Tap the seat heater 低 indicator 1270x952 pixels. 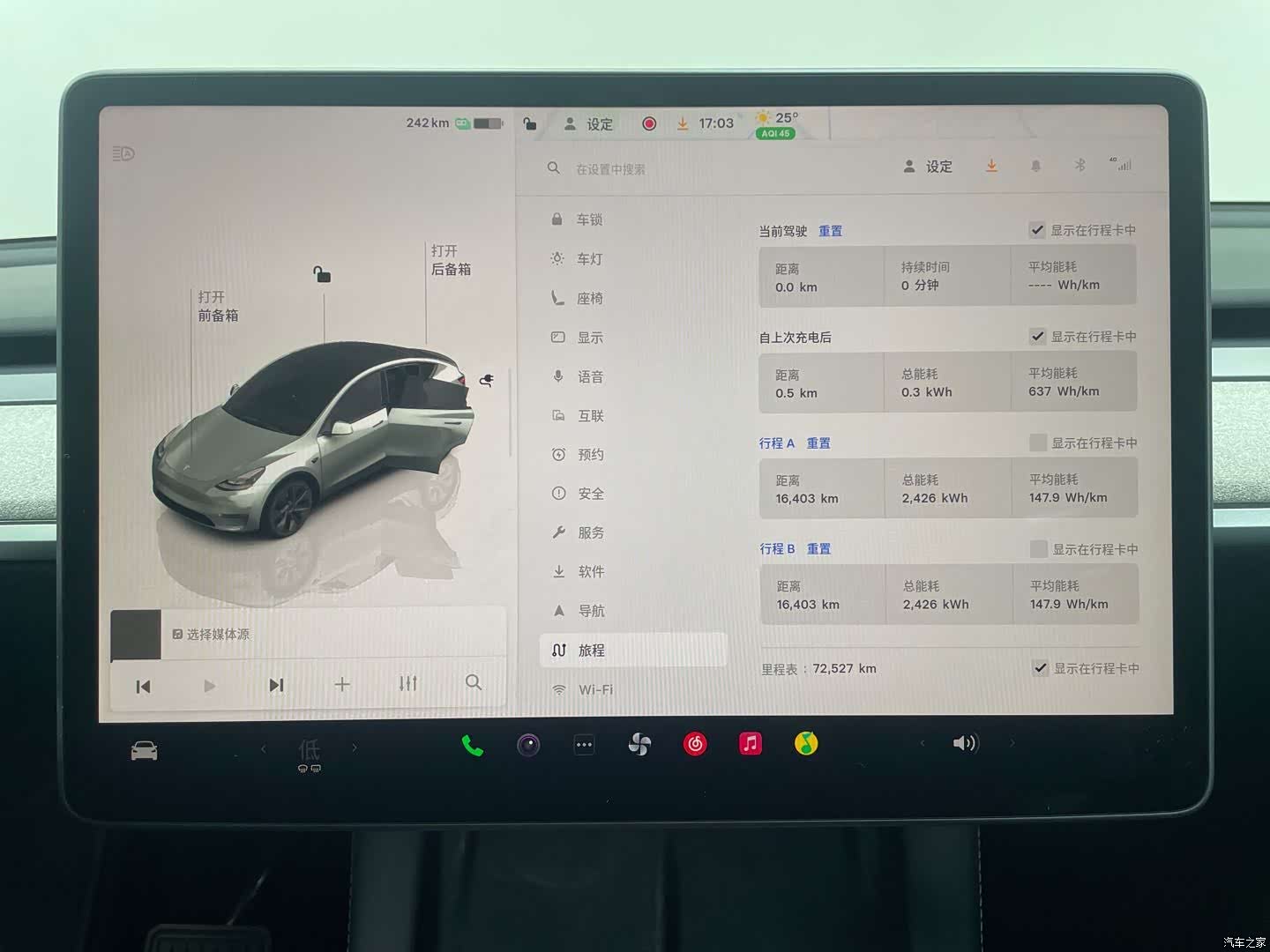[x=309, y=755]
